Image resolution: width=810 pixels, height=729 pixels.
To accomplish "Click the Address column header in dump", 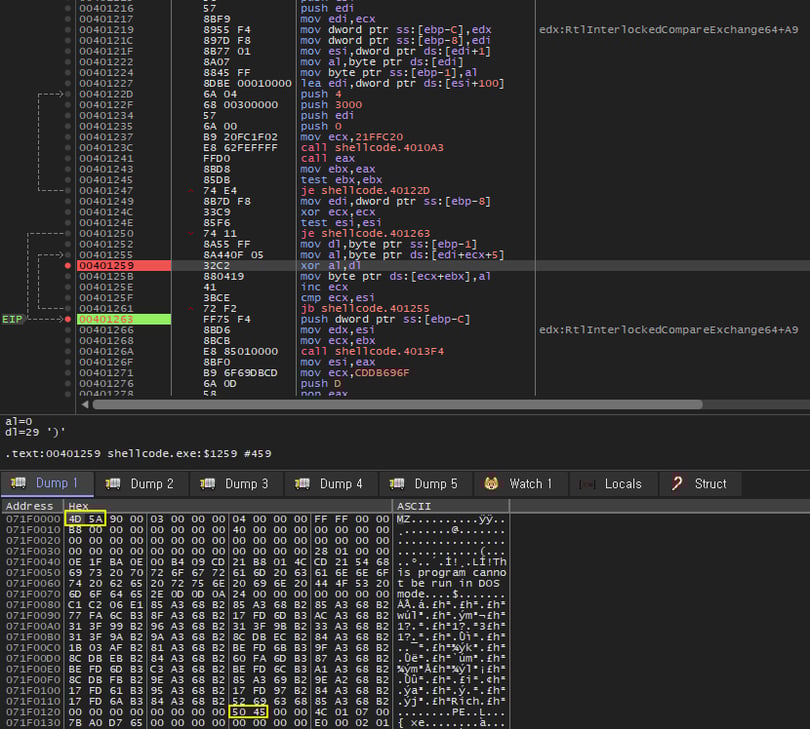I will pos(30,506).
